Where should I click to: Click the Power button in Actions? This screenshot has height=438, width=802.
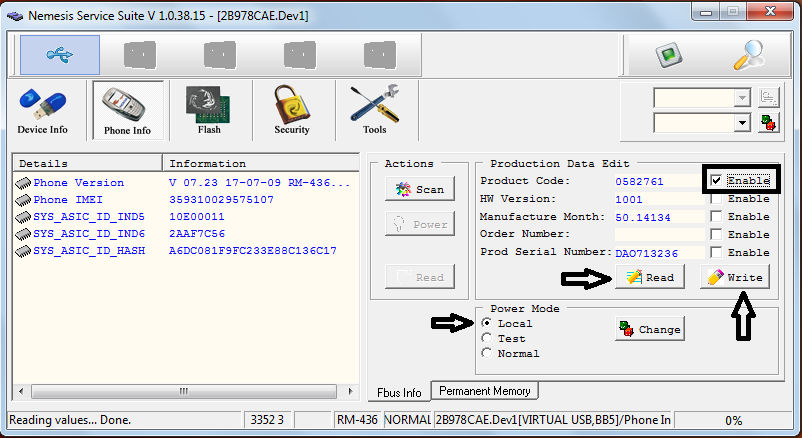(420, 224)
